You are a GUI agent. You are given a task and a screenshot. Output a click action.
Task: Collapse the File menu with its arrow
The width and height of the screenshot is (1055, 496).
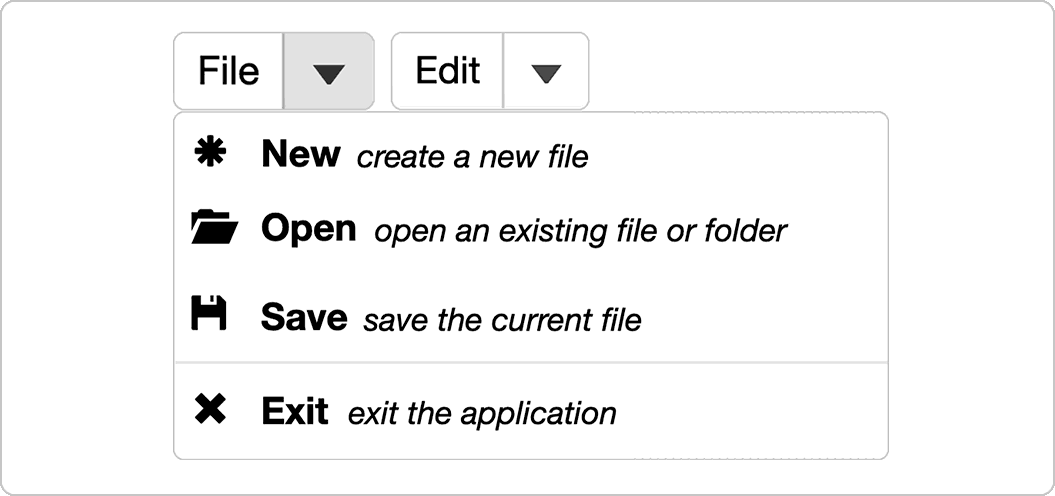coord(329,71)
